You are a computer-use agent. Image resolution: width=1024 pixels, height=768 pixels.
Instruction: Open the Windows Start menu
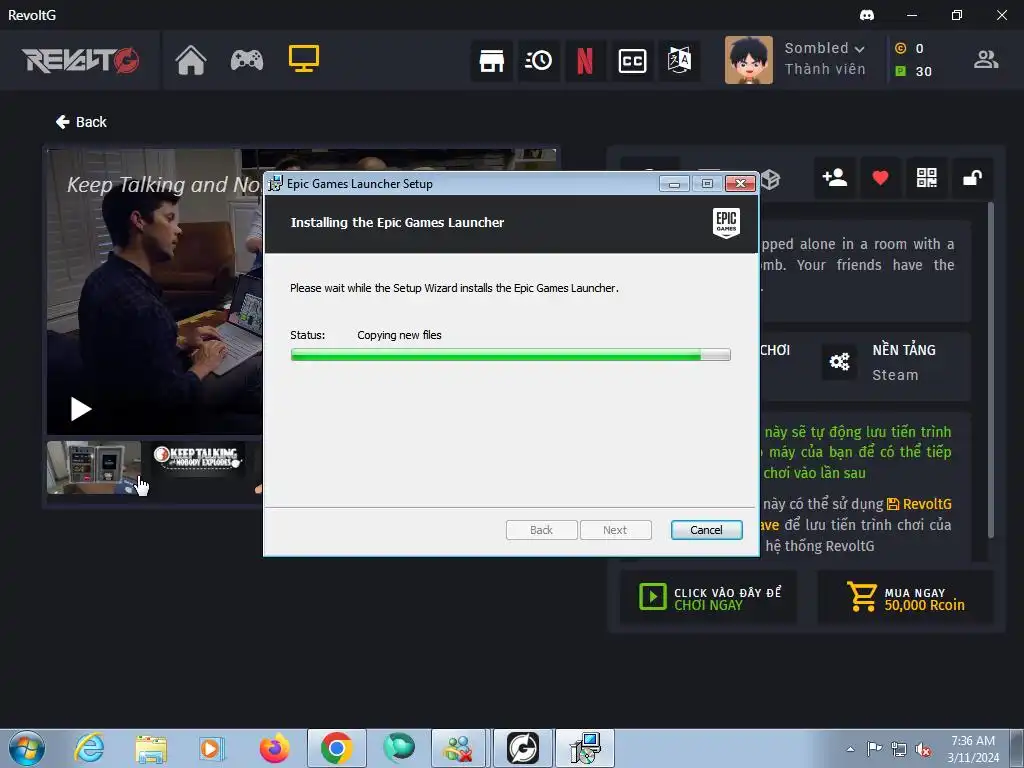pyautogui.click(x=26, y=748)
